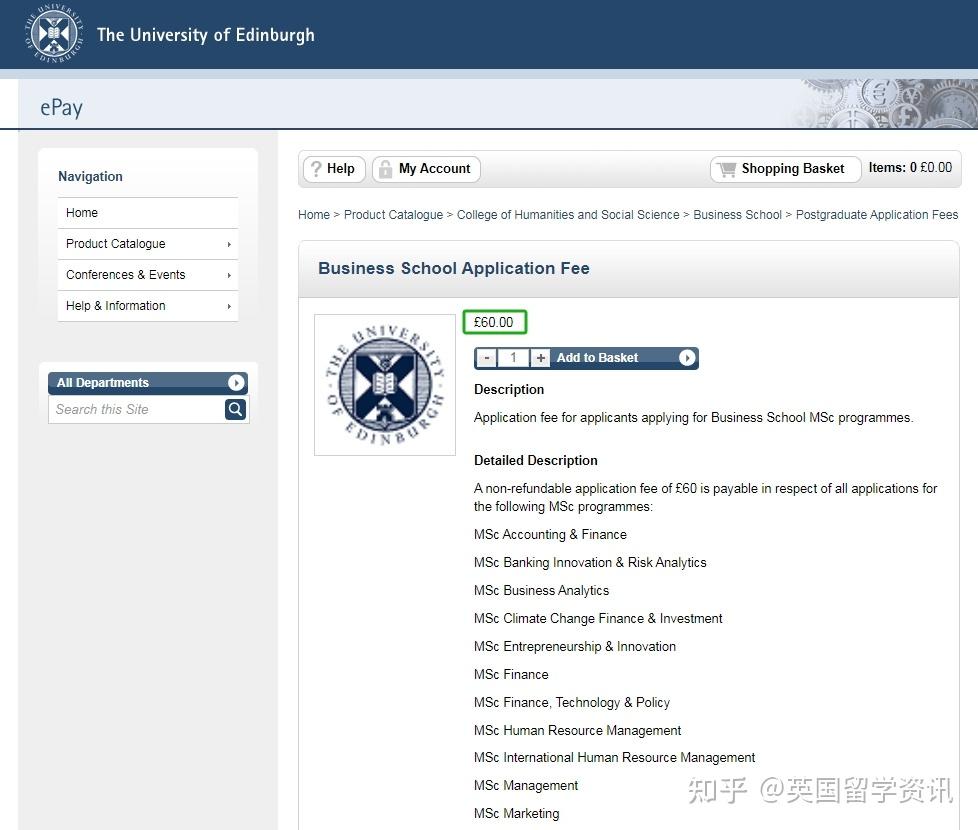Click the padlock icon beside My Account
Screen dimensions: 978x830
[387, 168]
